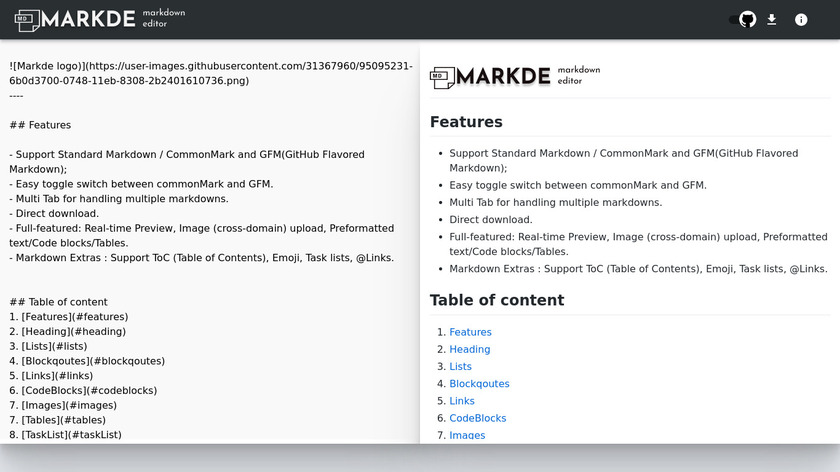Click the Markde logo image in preview
This screenshot has height=472, width=840.
click(x=515, y=76)
